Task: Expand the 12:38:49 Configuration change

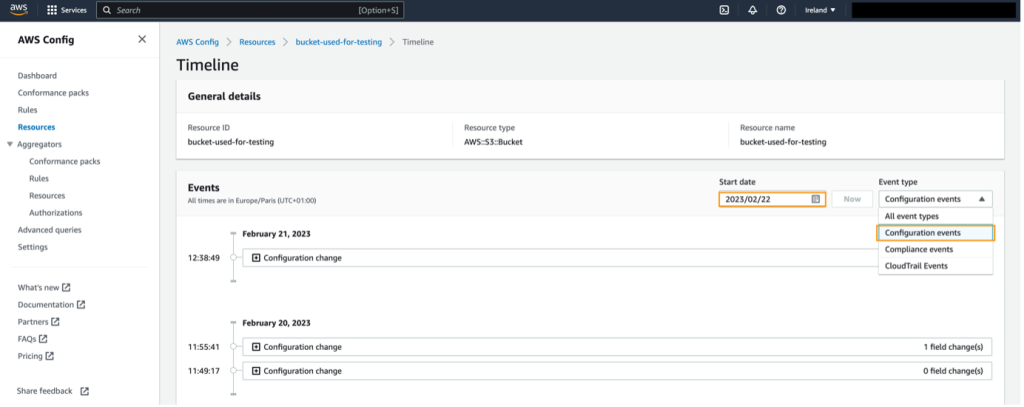Action: [256, 258]
